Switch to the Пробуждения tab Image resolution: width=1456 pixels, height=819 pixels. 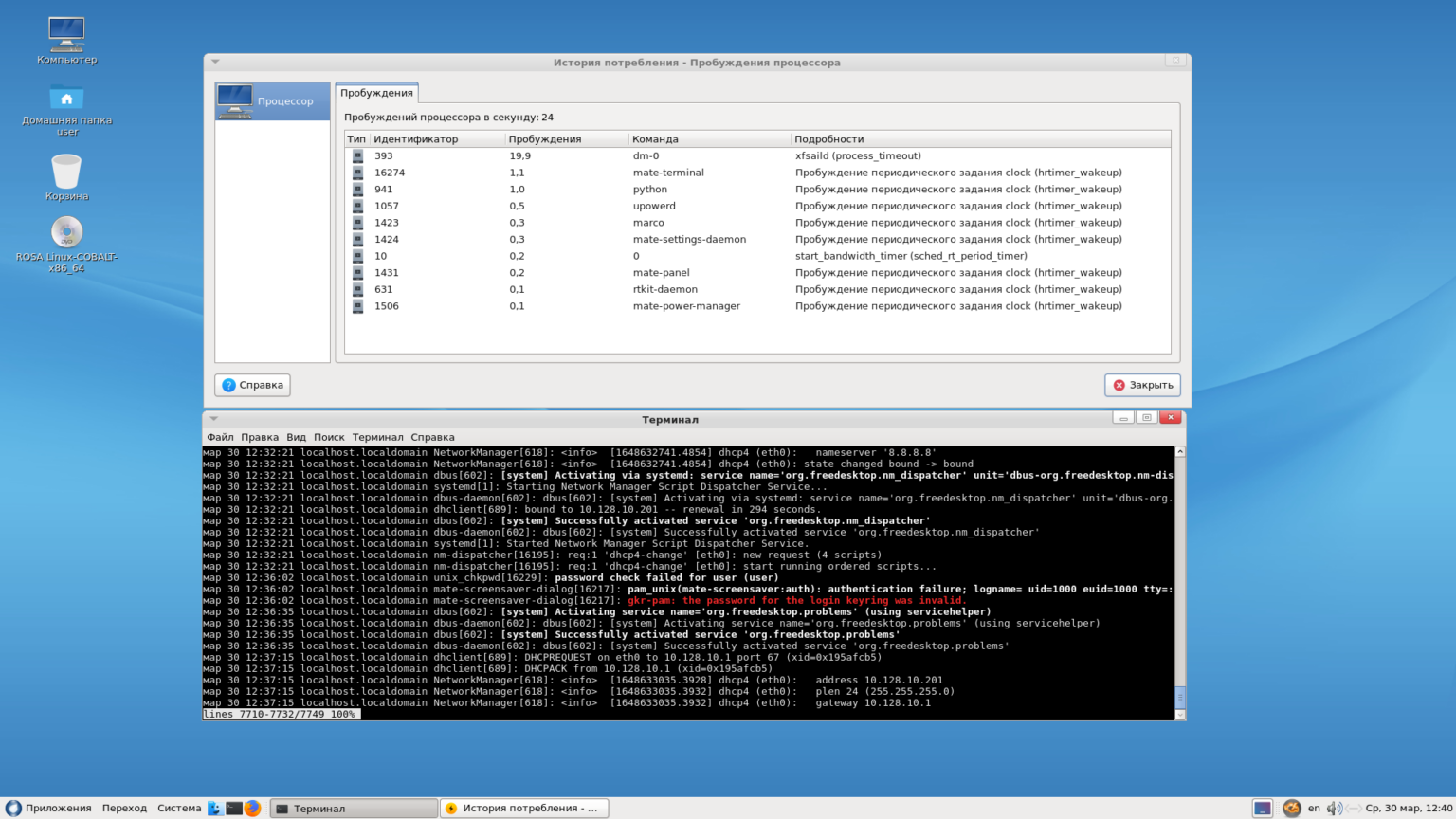point(376,93)
